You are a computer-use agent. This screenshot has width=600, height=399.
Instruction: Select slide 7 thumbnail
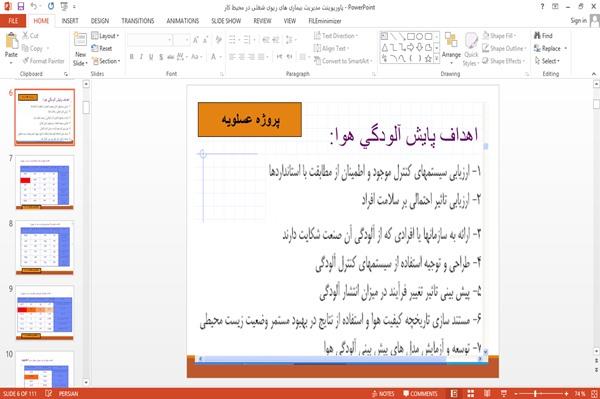pos(45,182)
